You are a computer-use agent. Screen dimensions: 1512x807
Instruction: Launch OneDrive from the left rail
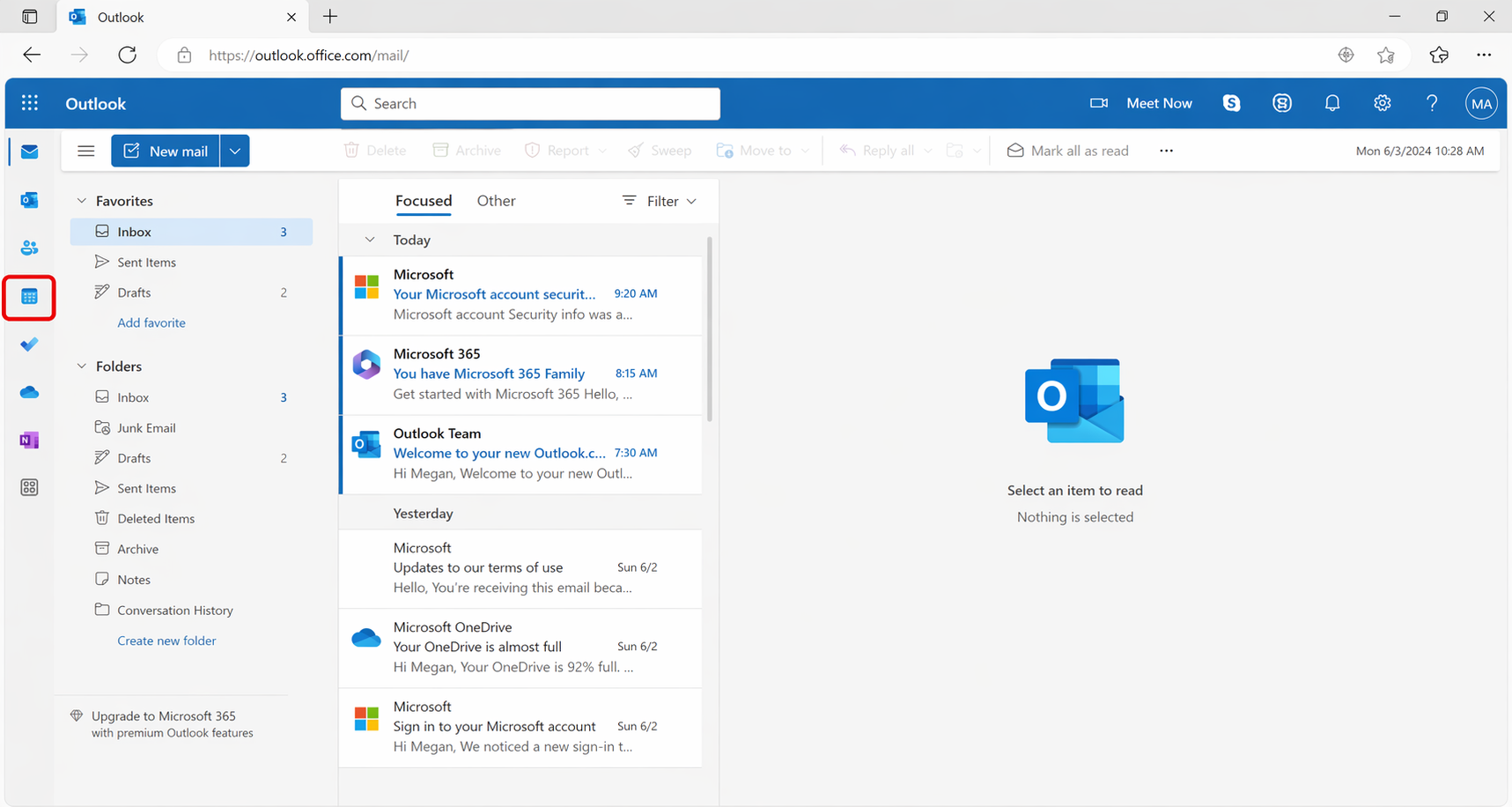coord(29,392)
